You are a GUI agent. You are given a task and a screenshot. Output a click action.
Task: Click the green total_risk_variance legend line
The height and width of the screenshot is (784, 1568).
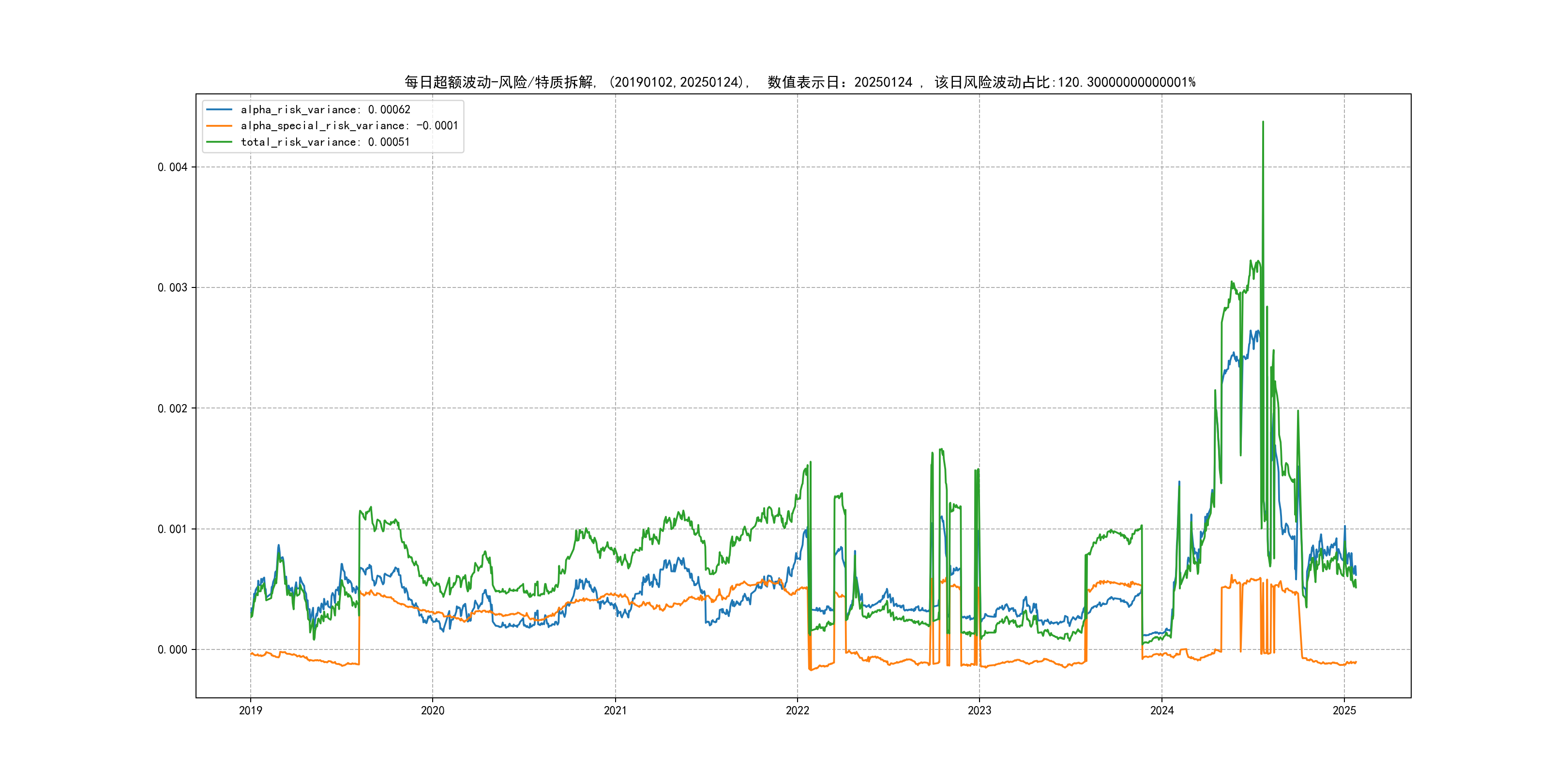point(219,142)
